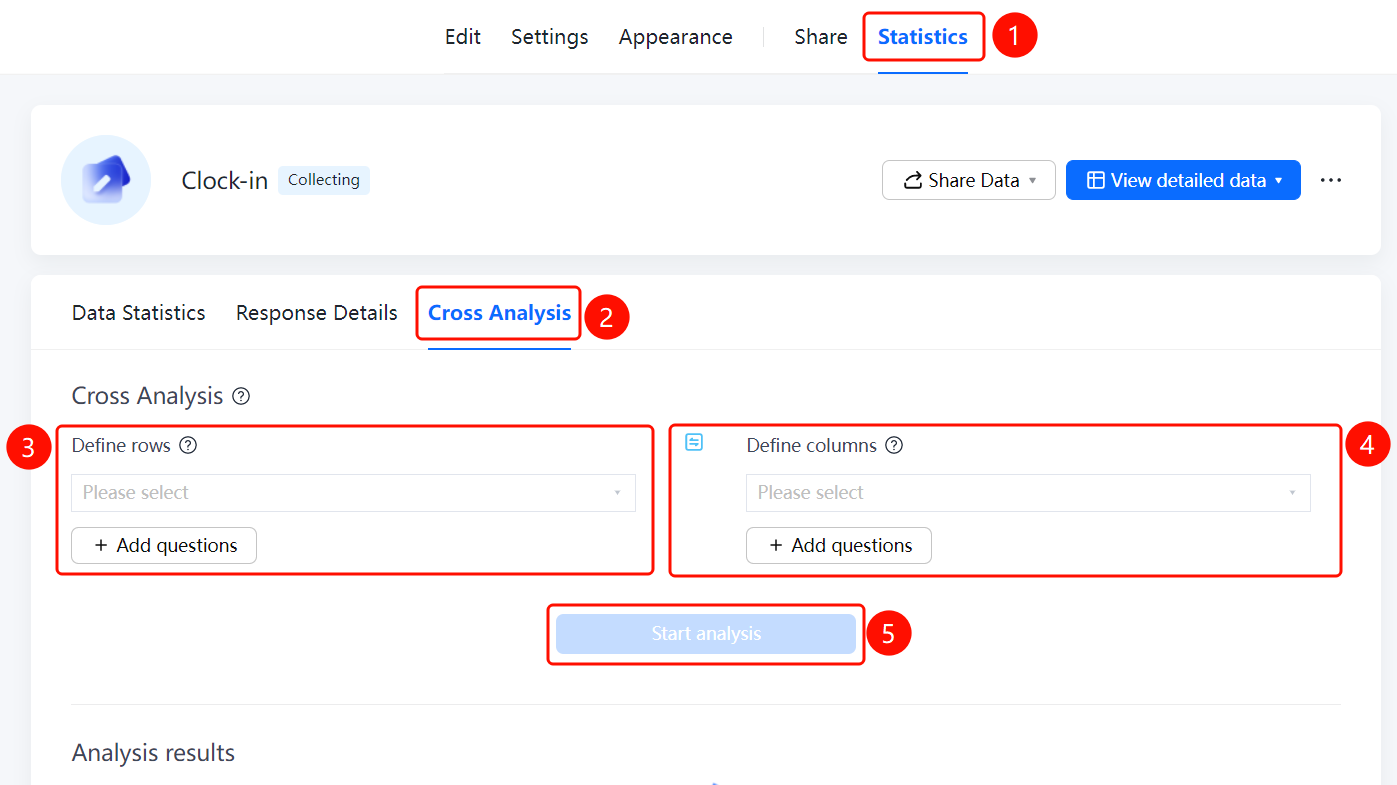Open the Define columns Please select dropdown
1397x785 pixels.
click(1028, 493)
